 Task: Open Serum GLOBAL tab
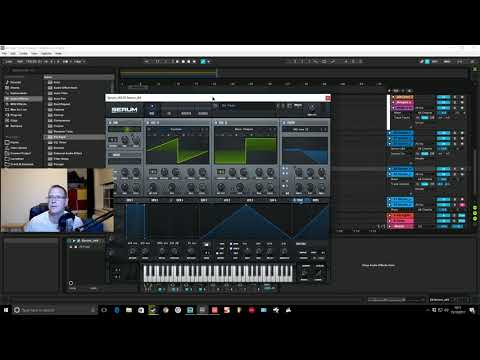coord(203,114)
